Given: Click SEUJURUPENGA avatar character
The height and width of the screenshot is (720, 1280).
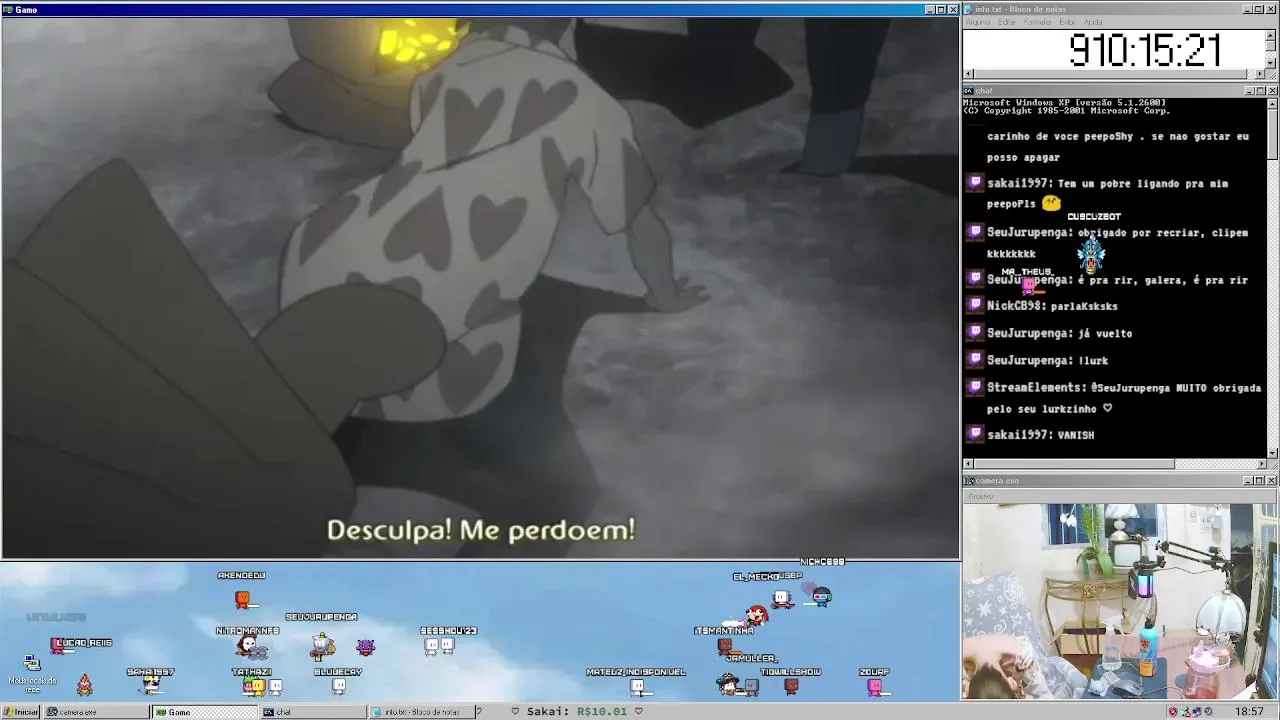Looking at the screenshot, I should (322, 646).
